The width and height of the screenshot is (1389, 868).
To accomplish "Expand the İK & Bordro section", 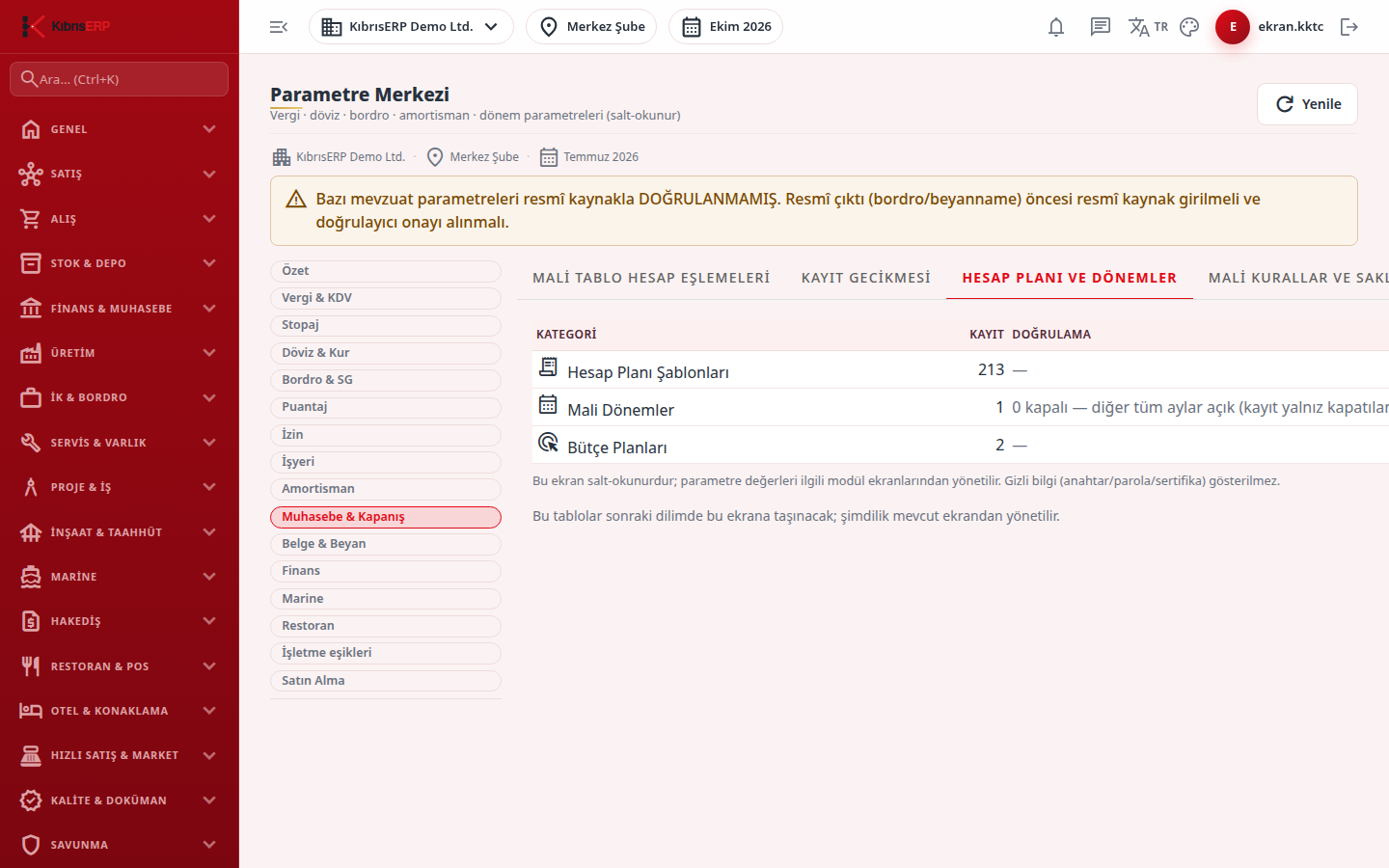I will [120, 397].
